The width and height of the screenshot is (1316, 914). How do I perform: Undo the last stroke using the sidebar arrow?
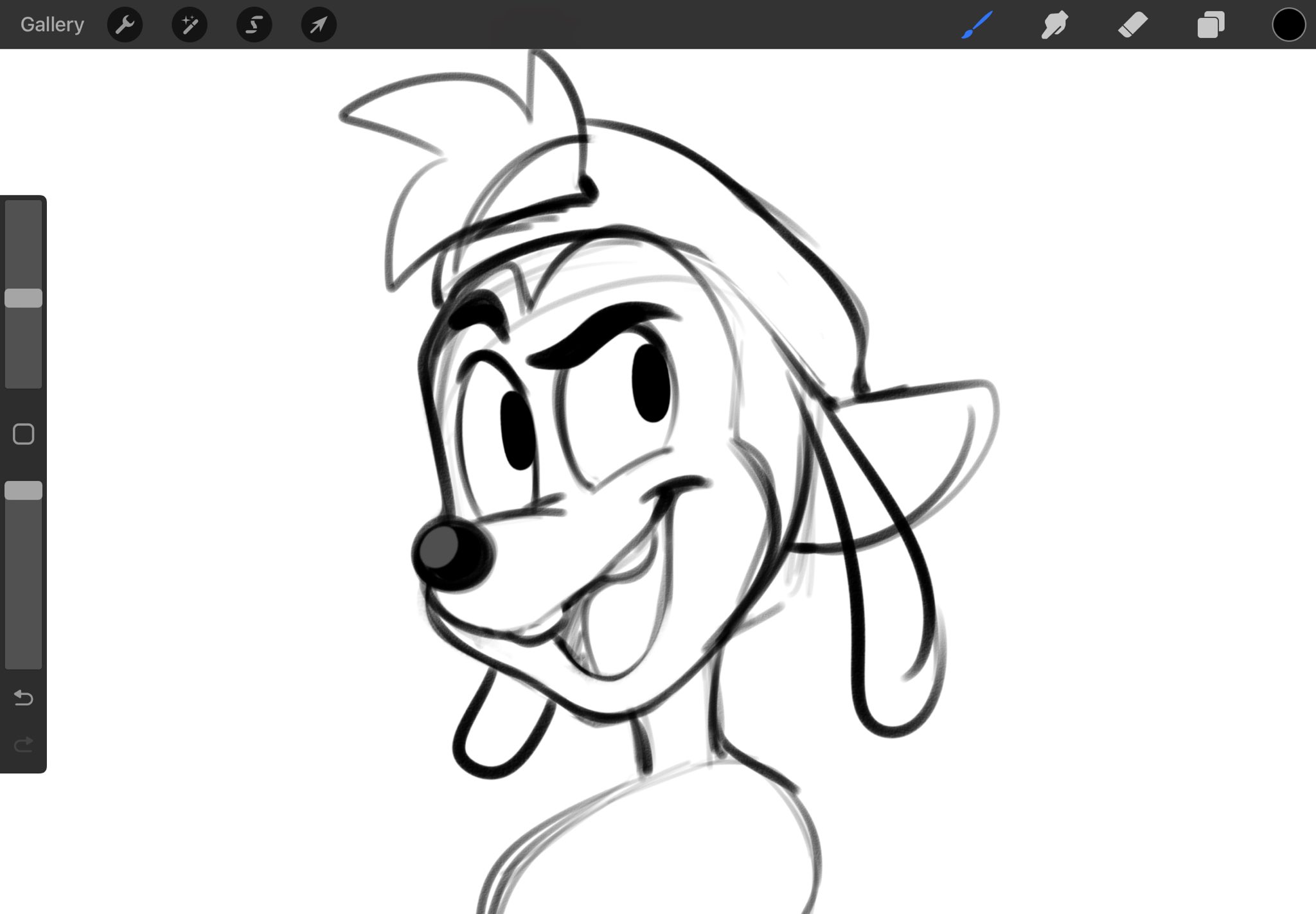pyautogui.click(x=24, y=698)
